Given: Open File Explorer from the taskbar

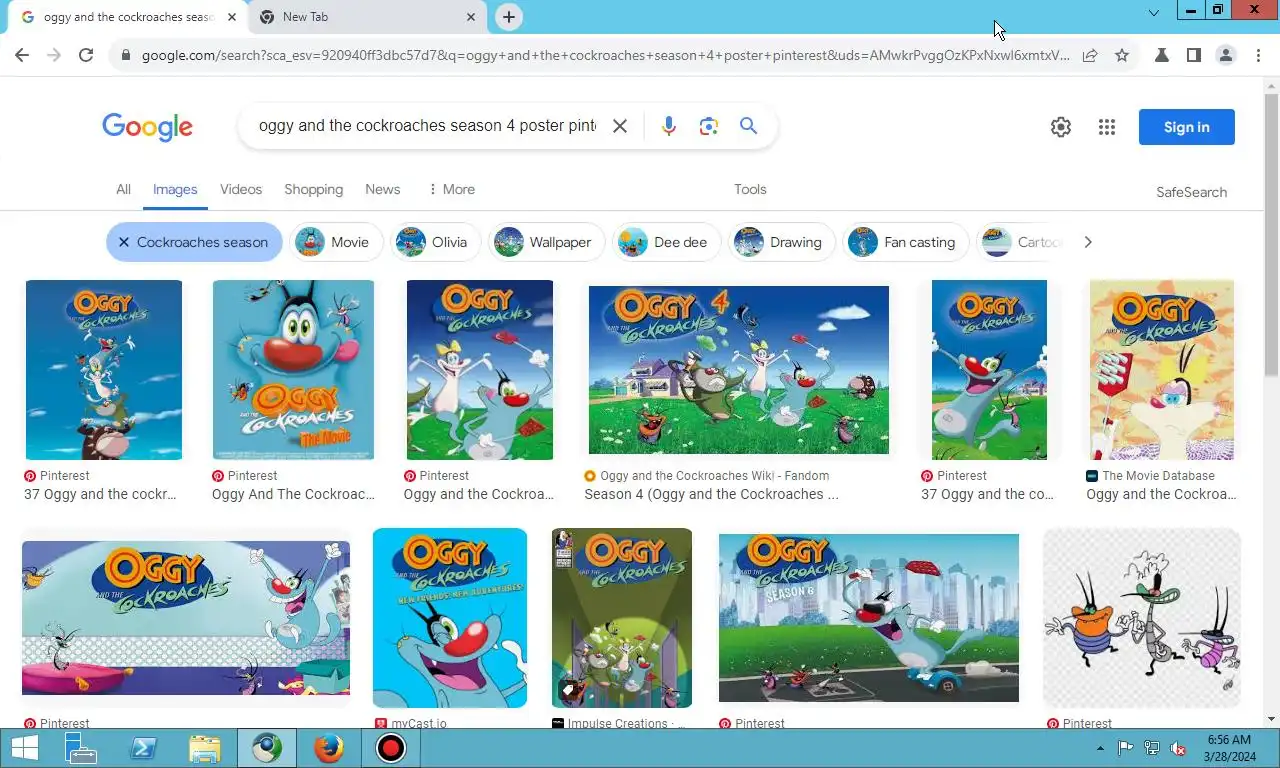Looking at the screenshot, I should [205, 748].
